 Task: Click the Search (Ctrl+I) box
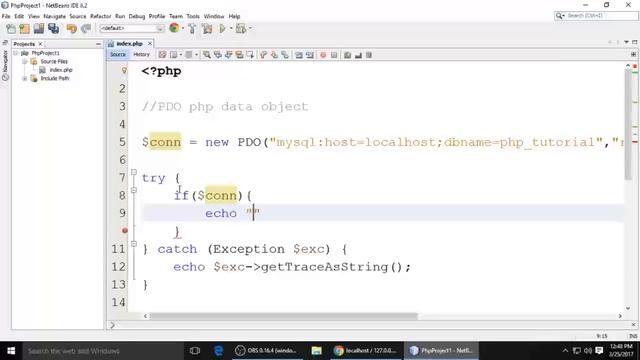[x=596, y=16]
